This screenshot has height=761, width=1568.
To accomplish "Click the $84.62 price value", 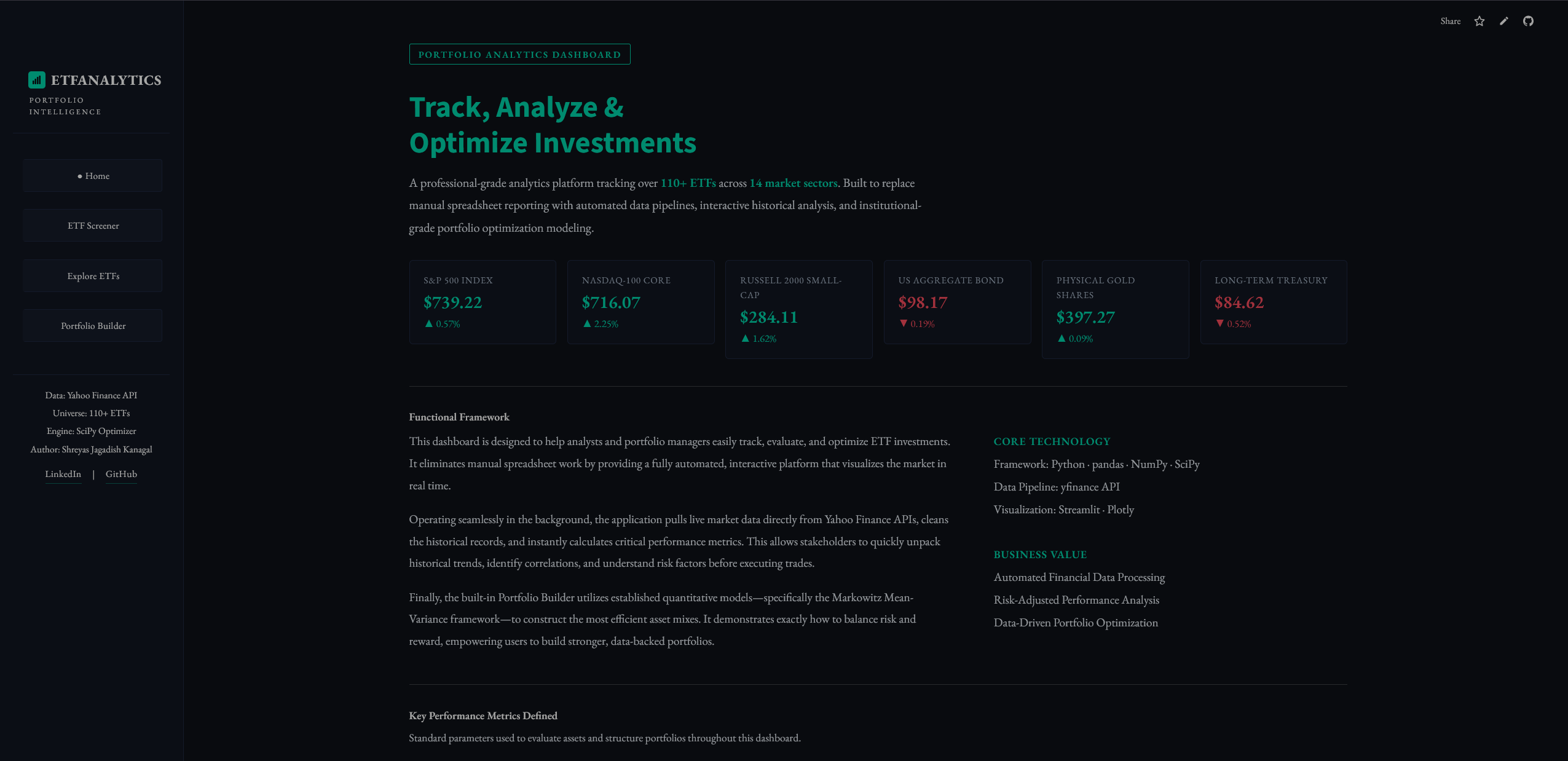I will pyautogui.click(x=1239, y=302).
